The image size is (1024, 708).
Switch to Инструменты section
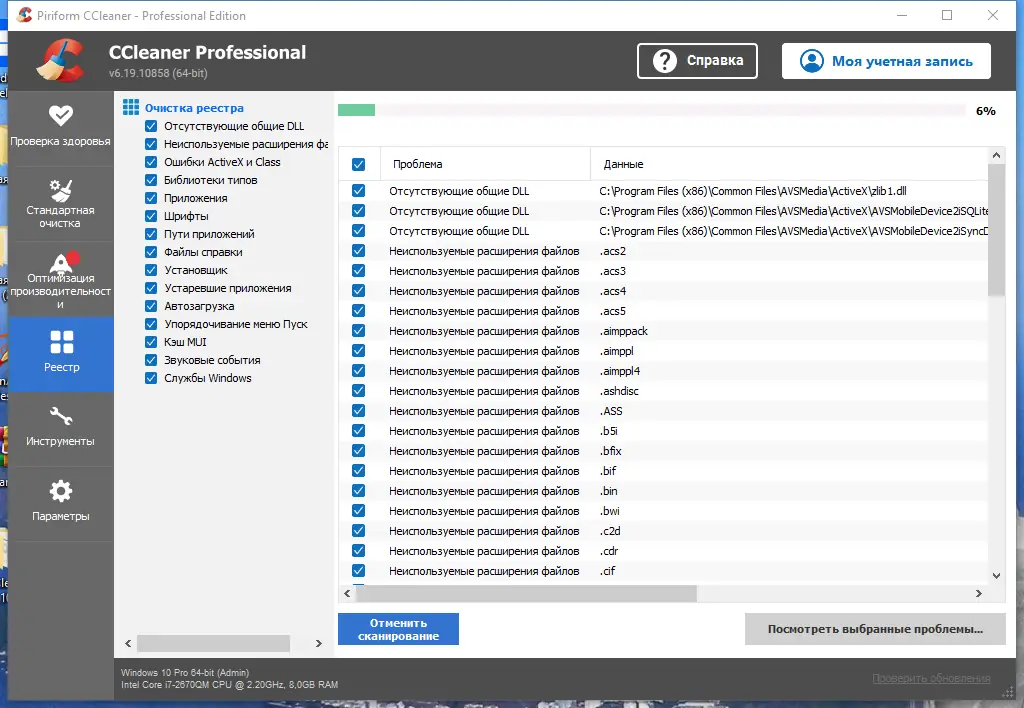(61, 429)
